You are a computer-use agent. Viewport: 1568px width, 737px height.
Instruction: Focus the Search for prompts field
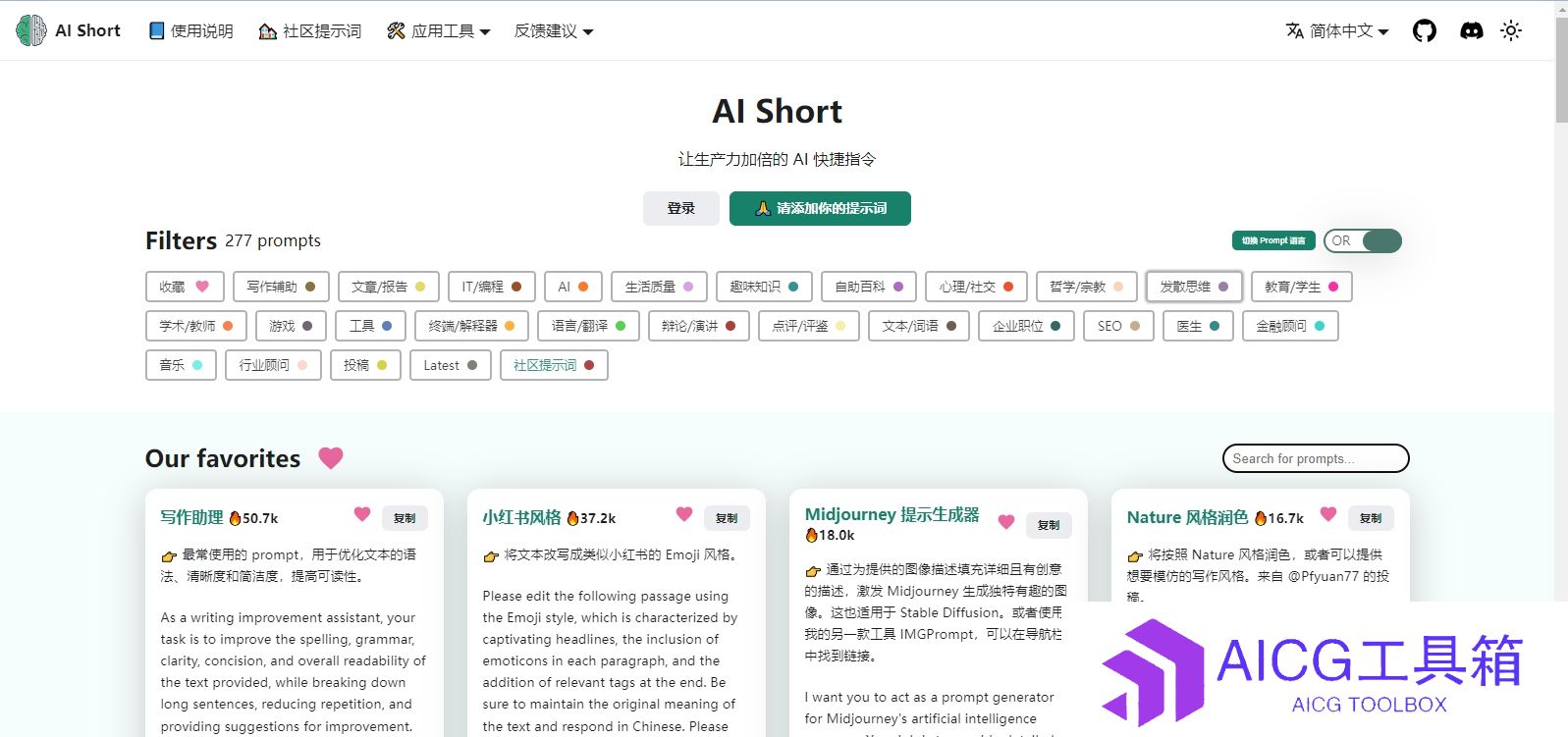point(1316,458)
